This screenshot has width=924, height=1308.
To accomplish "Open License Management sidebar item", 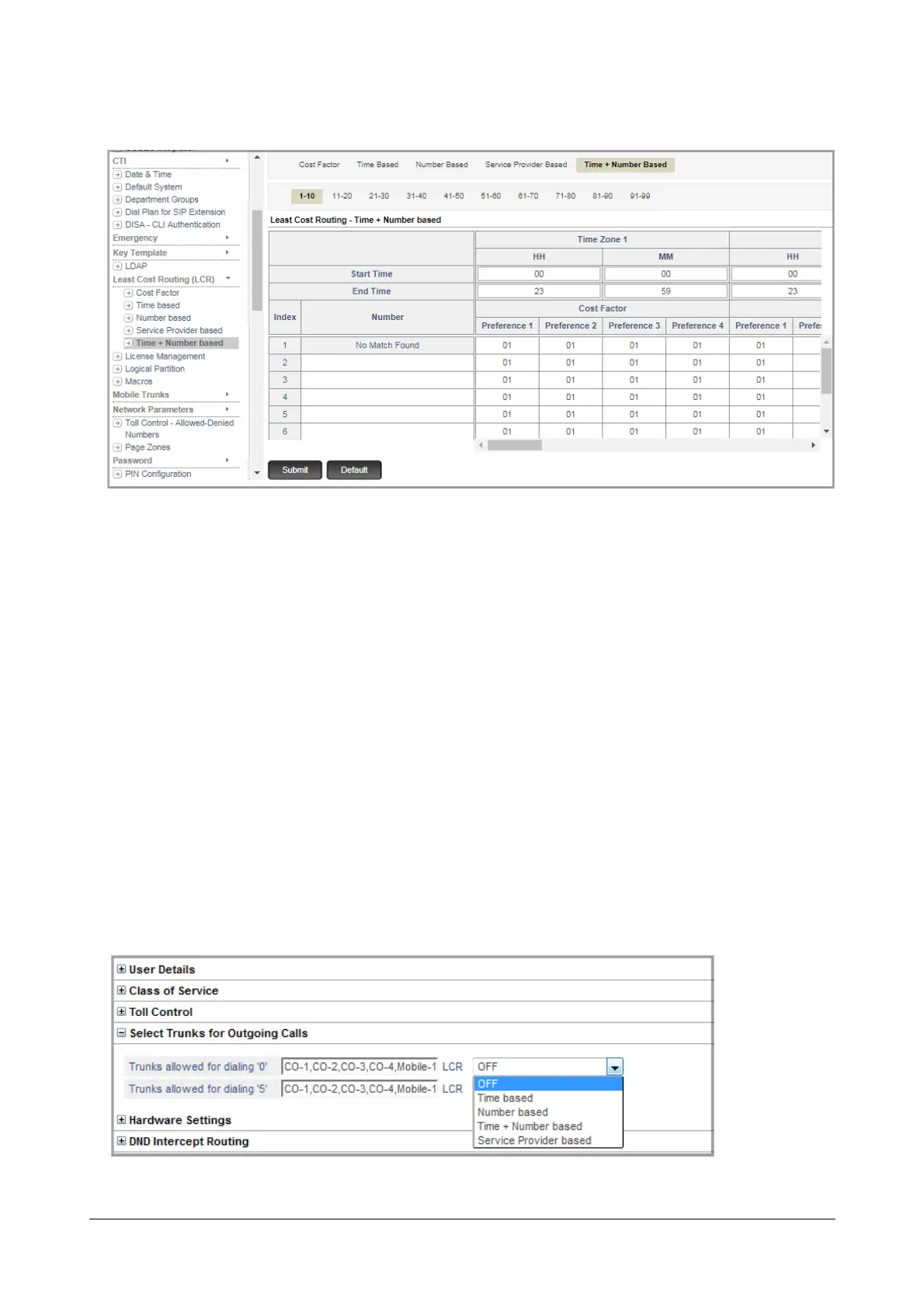I will (165, 357).
